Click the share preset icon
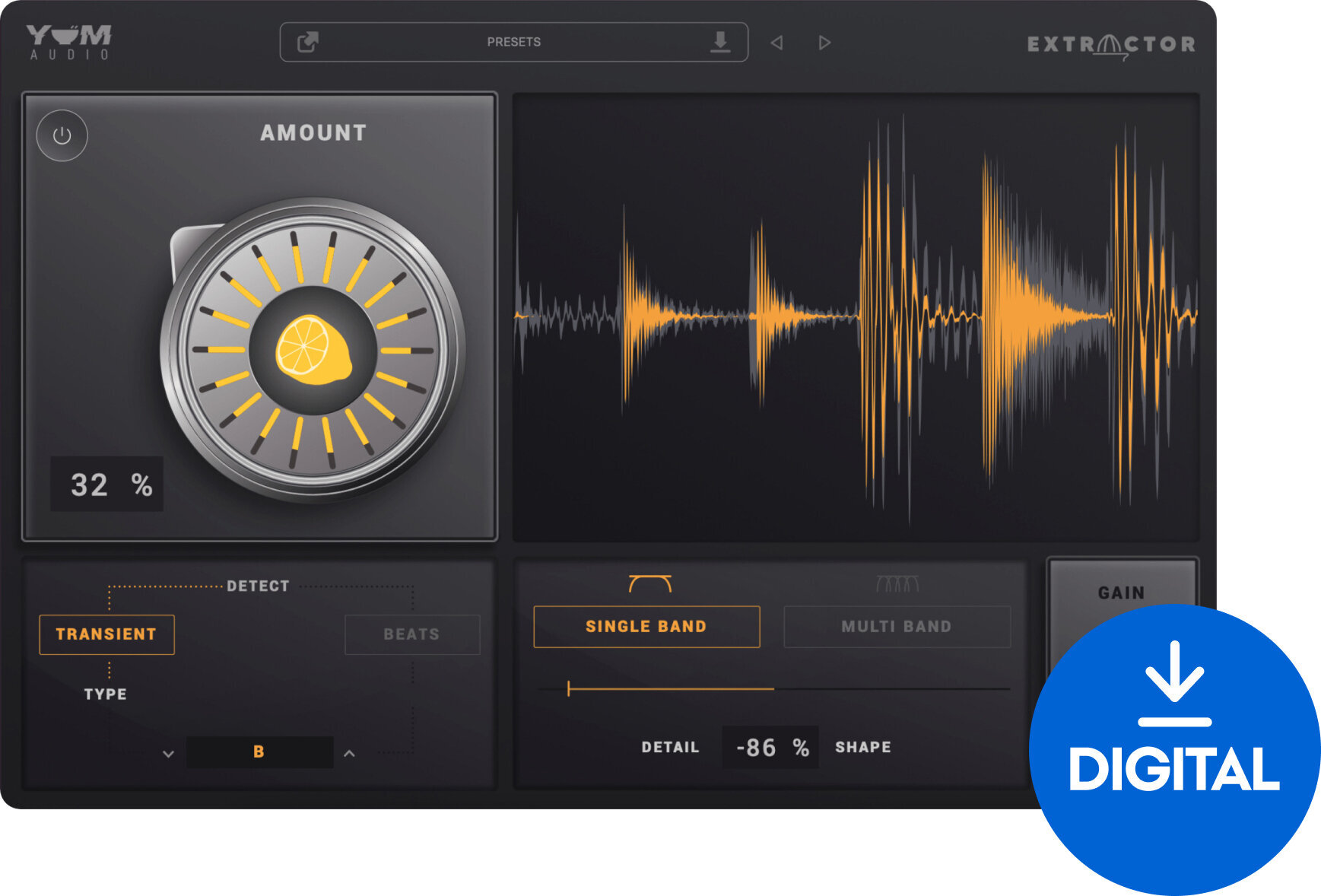Viewport: 1321px width, 896px height. [309, 42]
